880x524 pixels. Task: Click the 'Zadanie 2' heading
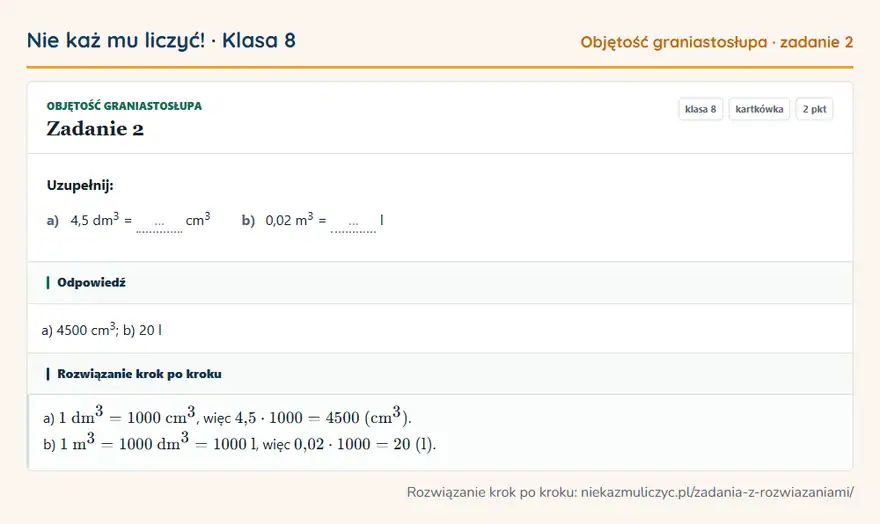click(95, 129)
